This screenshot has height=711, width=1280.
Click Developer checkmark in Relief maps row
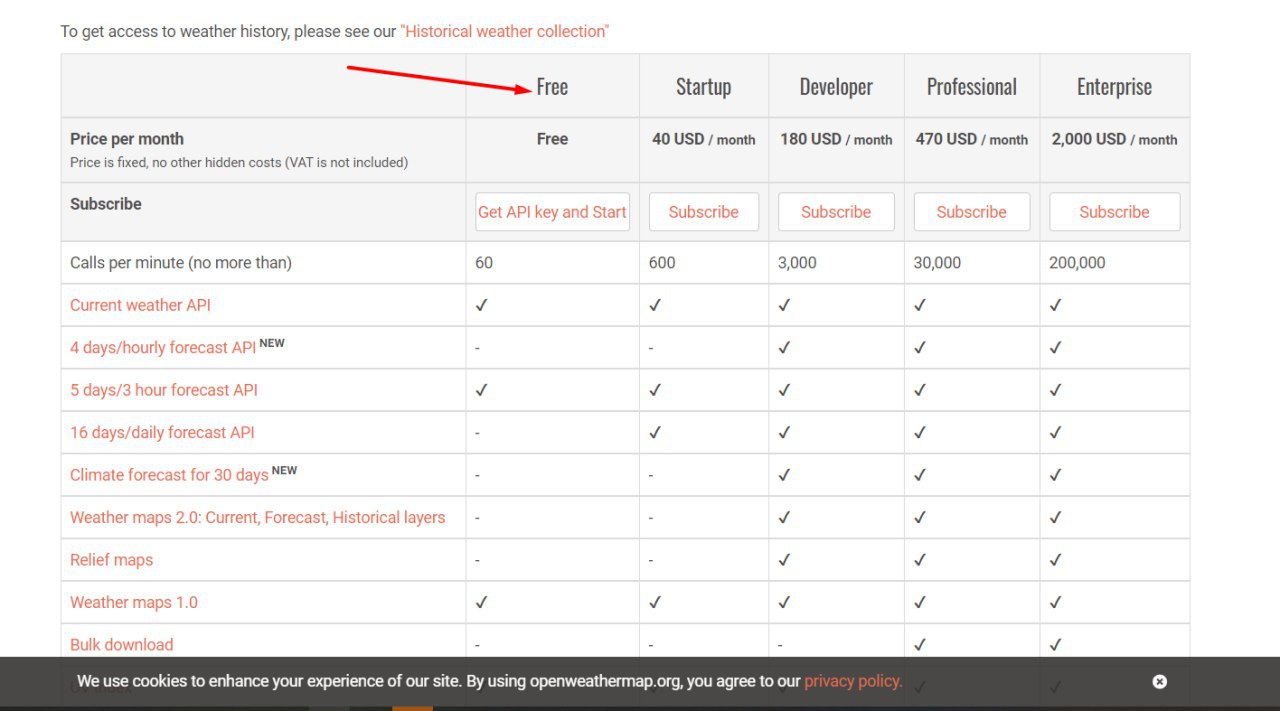pyautogui.click(x=784, y=560)
